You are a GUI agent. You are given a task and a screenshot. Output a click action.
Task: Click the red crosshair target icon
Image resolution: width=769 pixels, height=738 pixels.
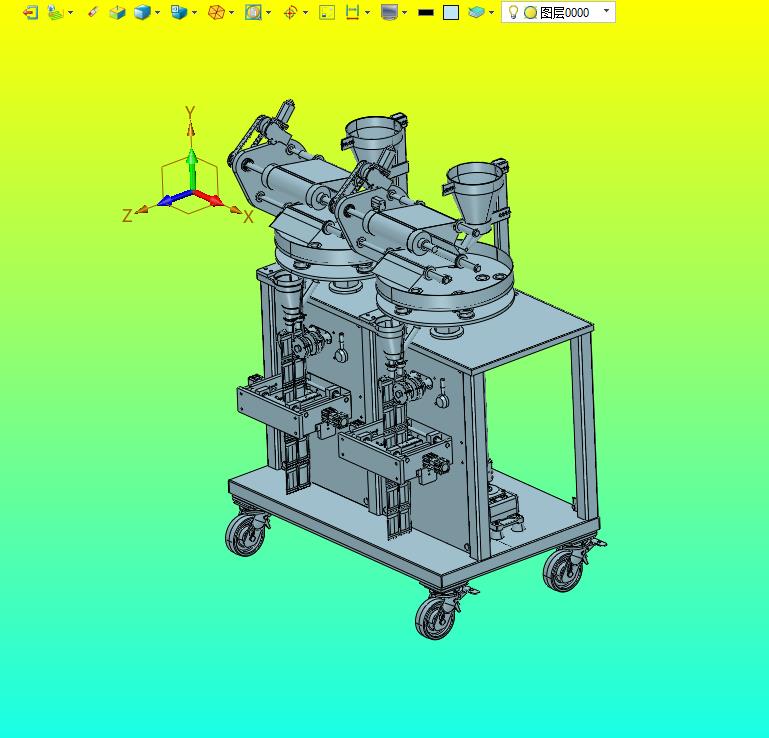pyautogui.click(x=290, y=12)
